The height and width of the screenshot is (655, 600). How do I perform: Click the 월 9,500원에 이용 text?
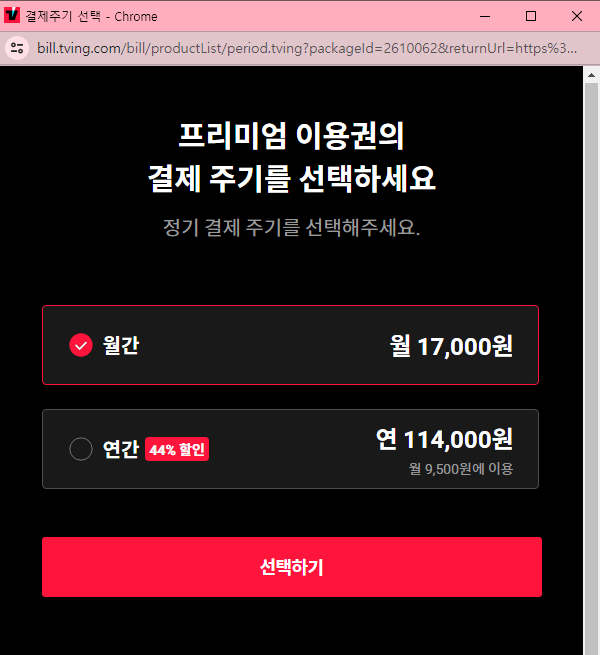click(460, 469)
